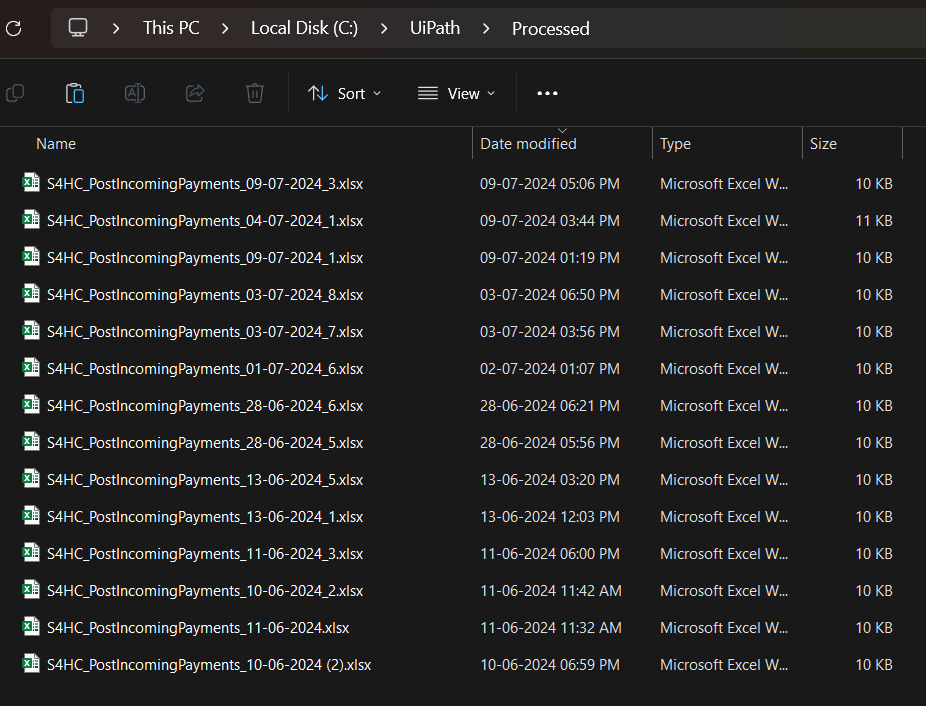This screenshot has width=926, height=706.
Task: Select file S4HC_PostIncomingPayments_13-06-2024_1.xlsx
Action: point(205,517)
